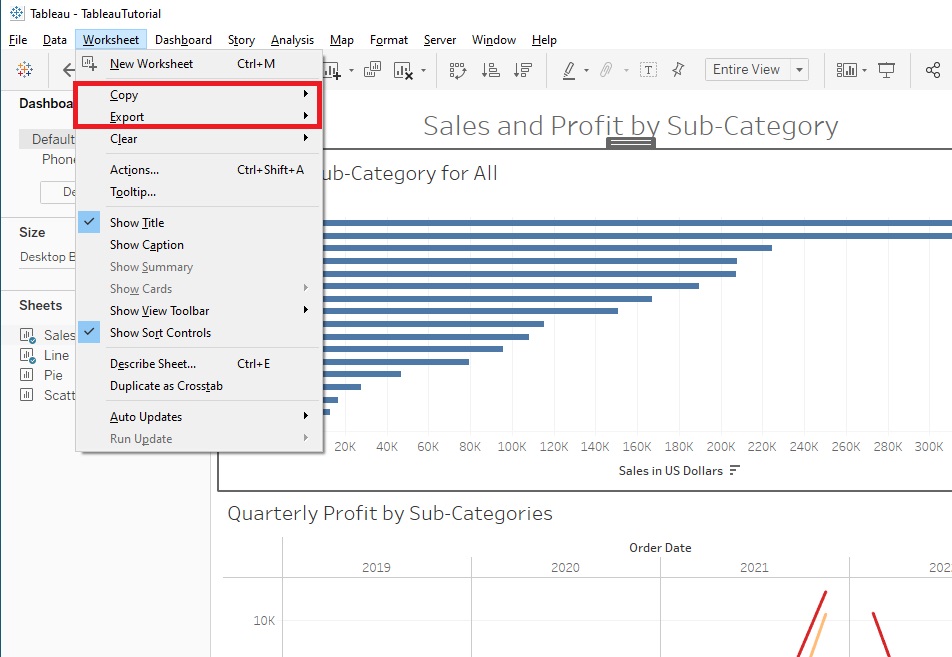The image size is (952, 657).
Task: Click the Highlight pen toolbar icon
Action: coord(569,70)
